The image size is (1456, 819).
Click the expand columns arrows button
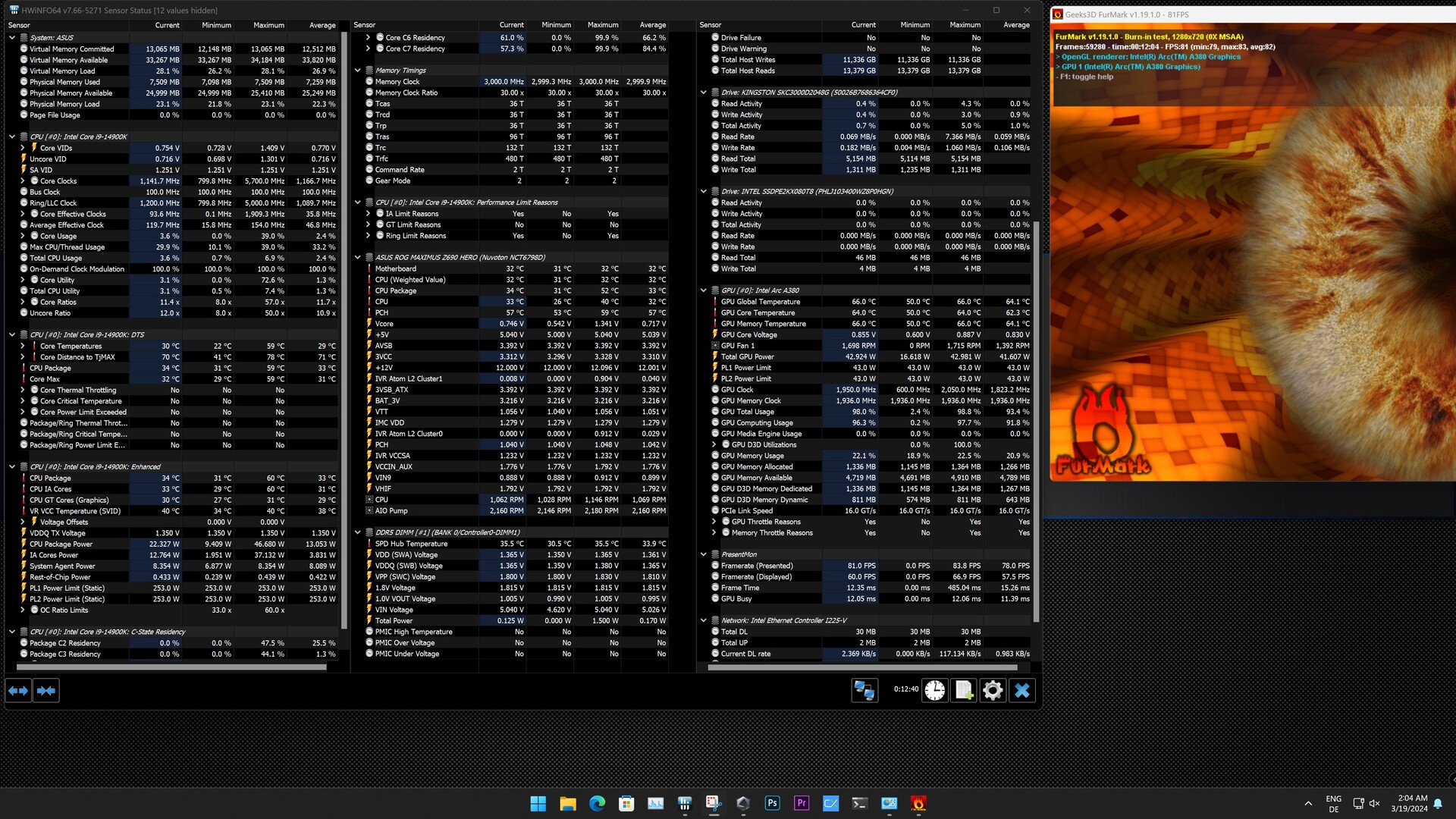pos(18,691)
